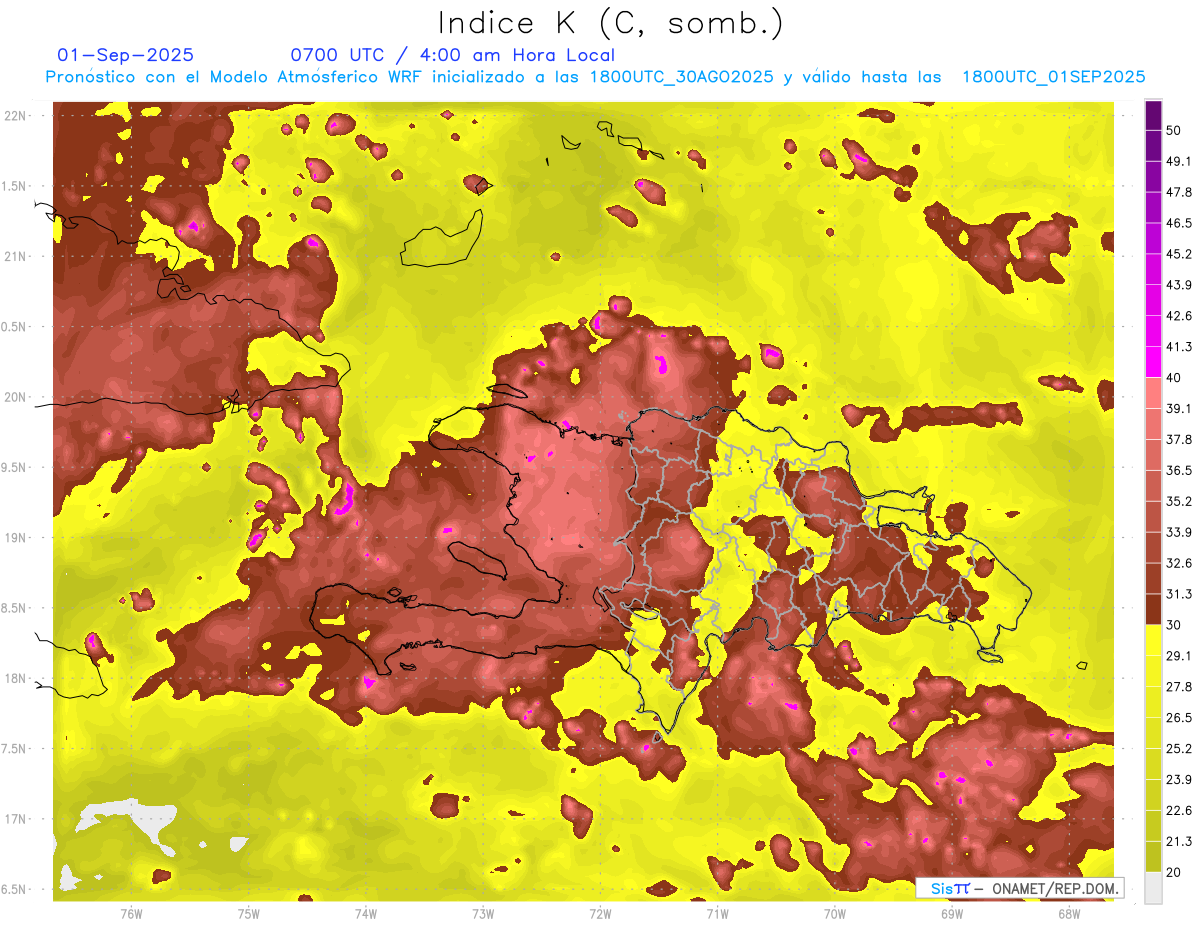
Task: Click the magenta swatch between 40 and 41.3
Action: point(1153,362)
